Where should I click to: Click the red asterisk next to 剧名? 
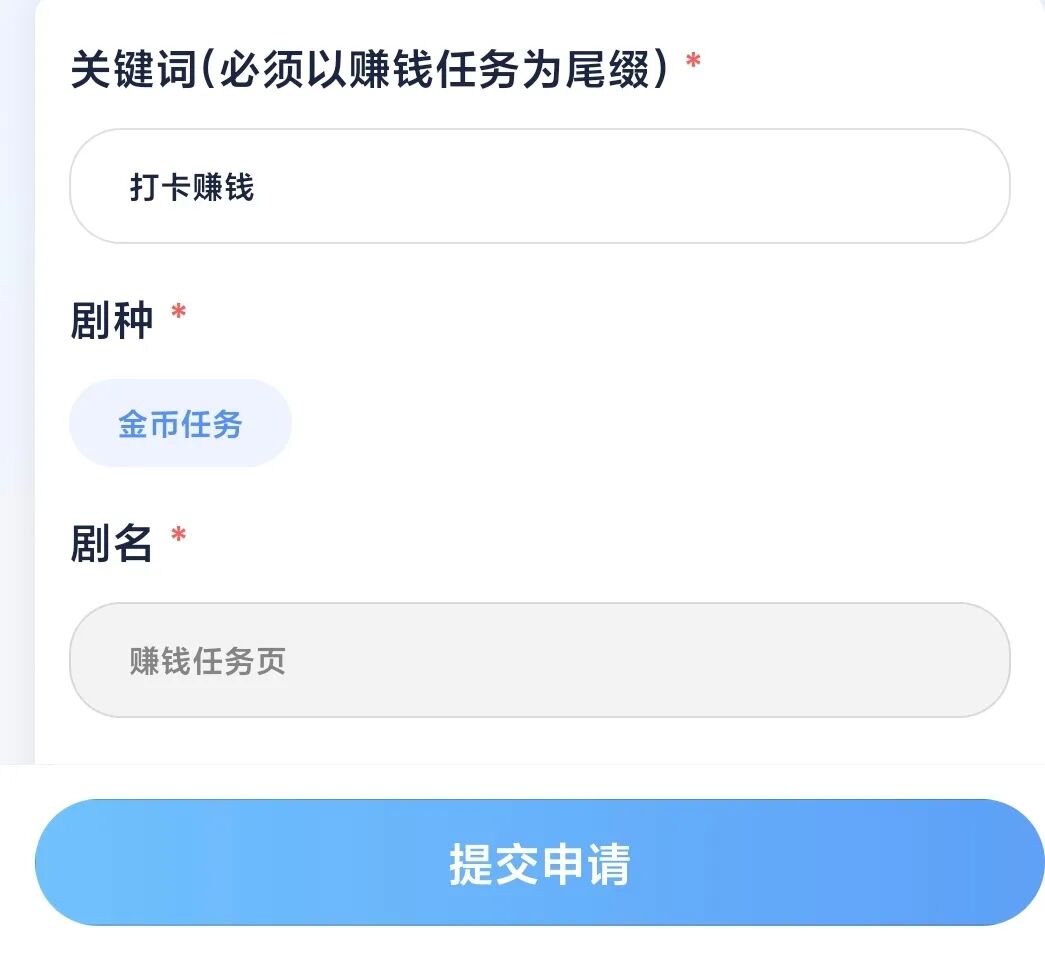(178, 538)
